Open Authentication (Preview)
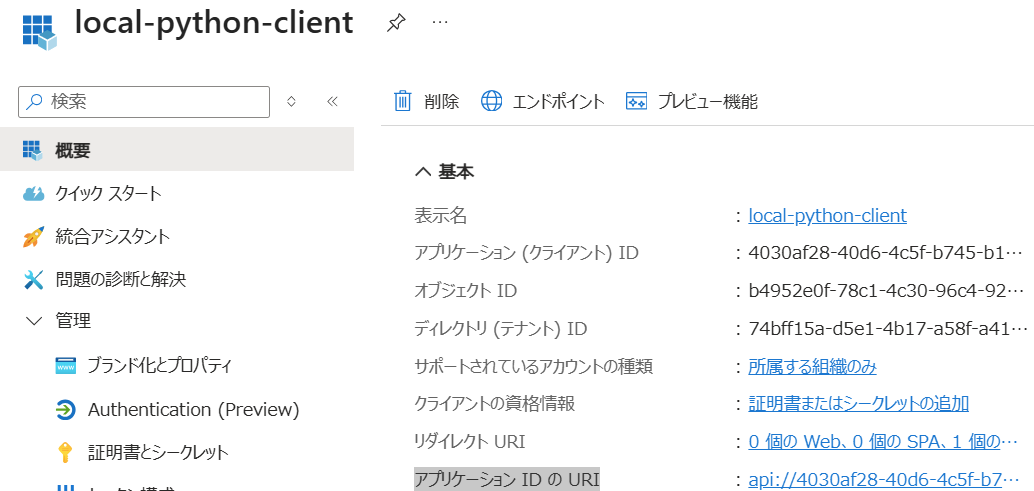This screenshot has height=491, width=1034. [194, 410]
